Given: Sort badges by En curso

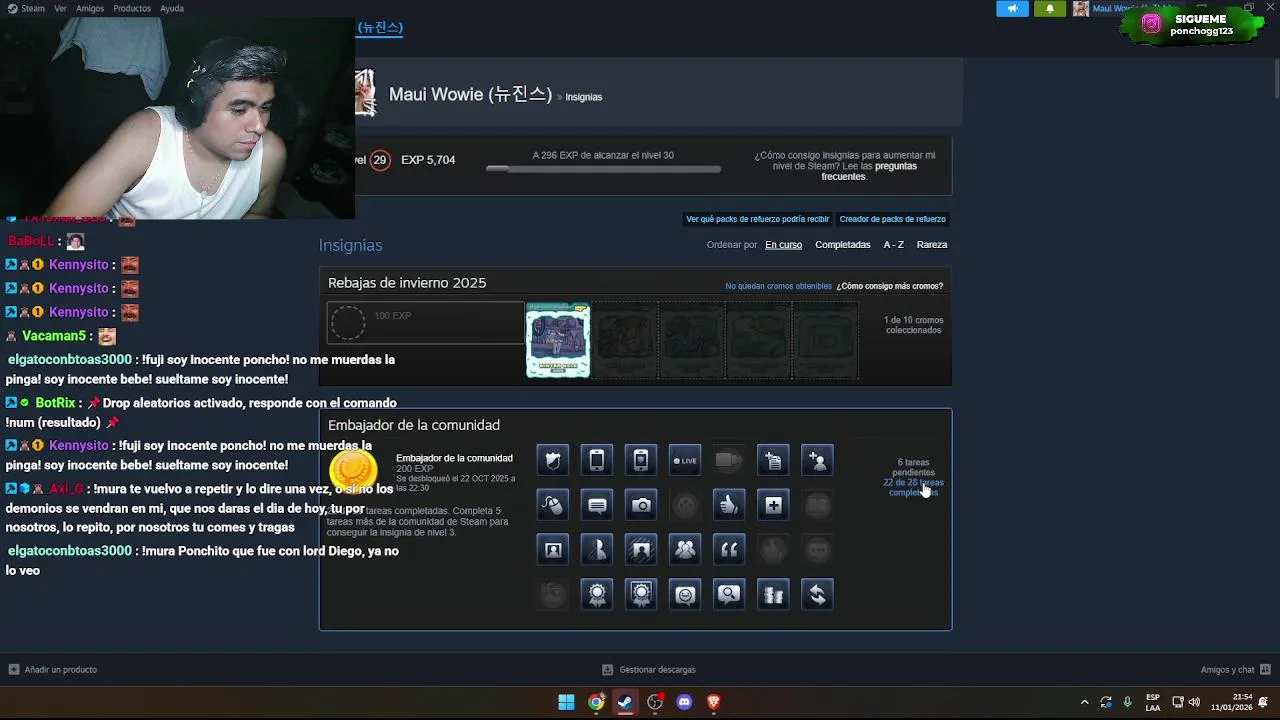Looking at the screenshot, I should click(x=784, y=245).
